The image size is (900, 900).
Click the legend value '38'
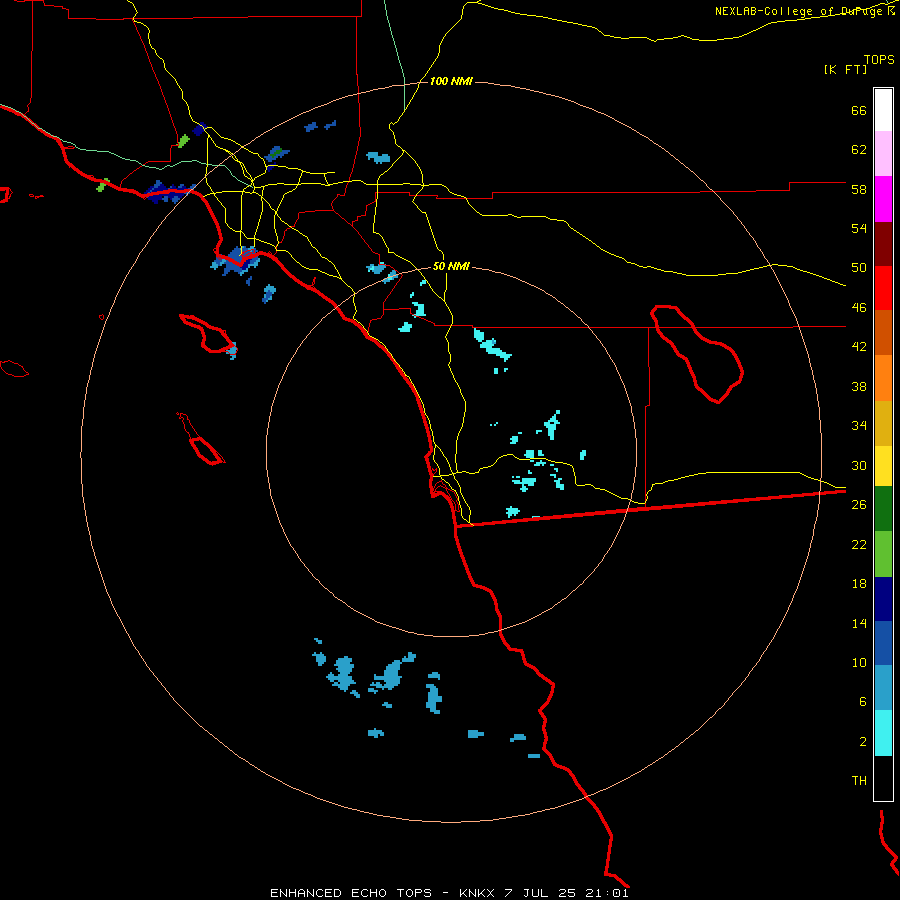pos(859,386)
